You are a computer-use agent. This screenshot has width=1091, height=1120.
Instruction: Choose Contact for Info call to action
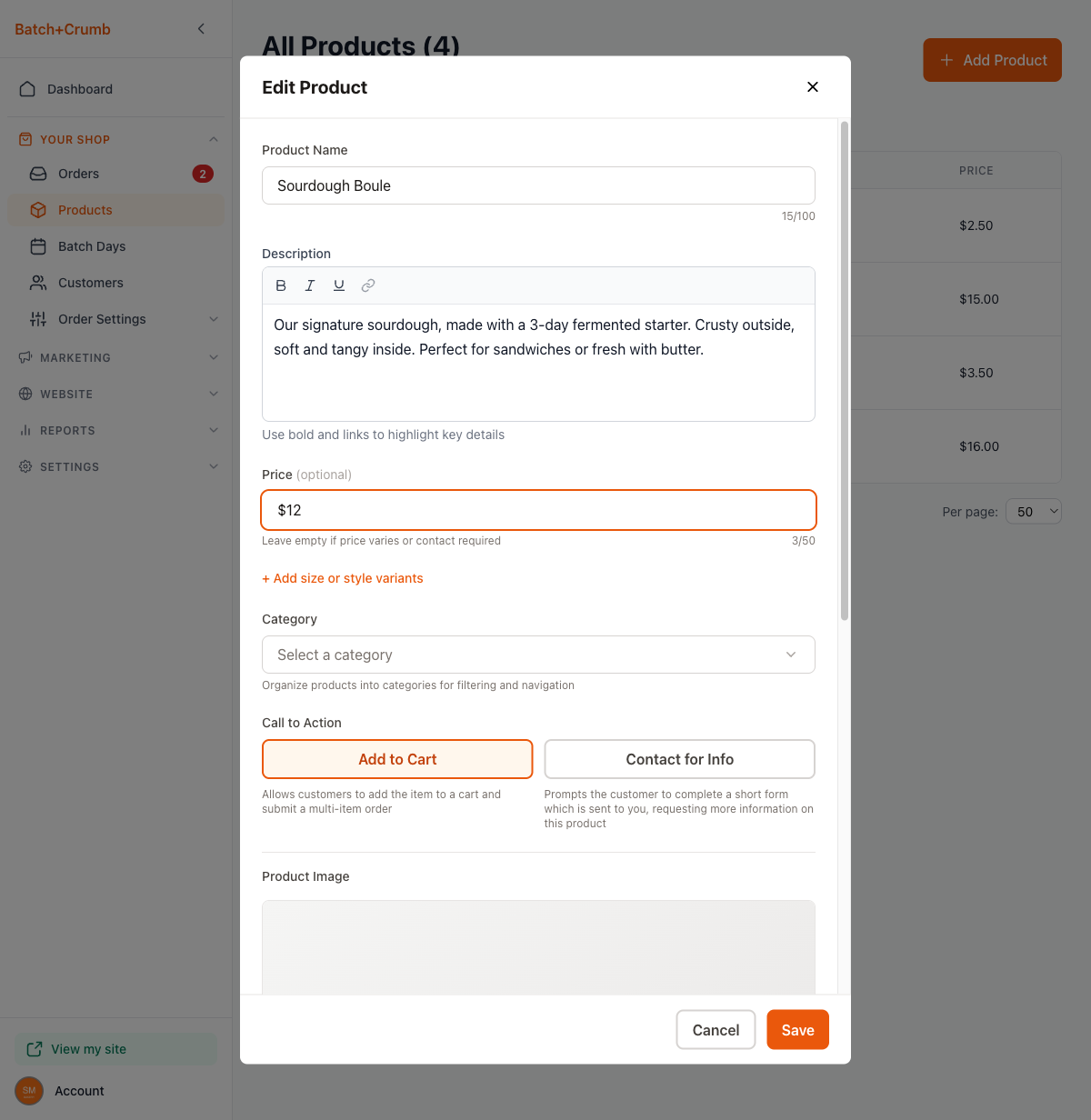coord(679,759)
